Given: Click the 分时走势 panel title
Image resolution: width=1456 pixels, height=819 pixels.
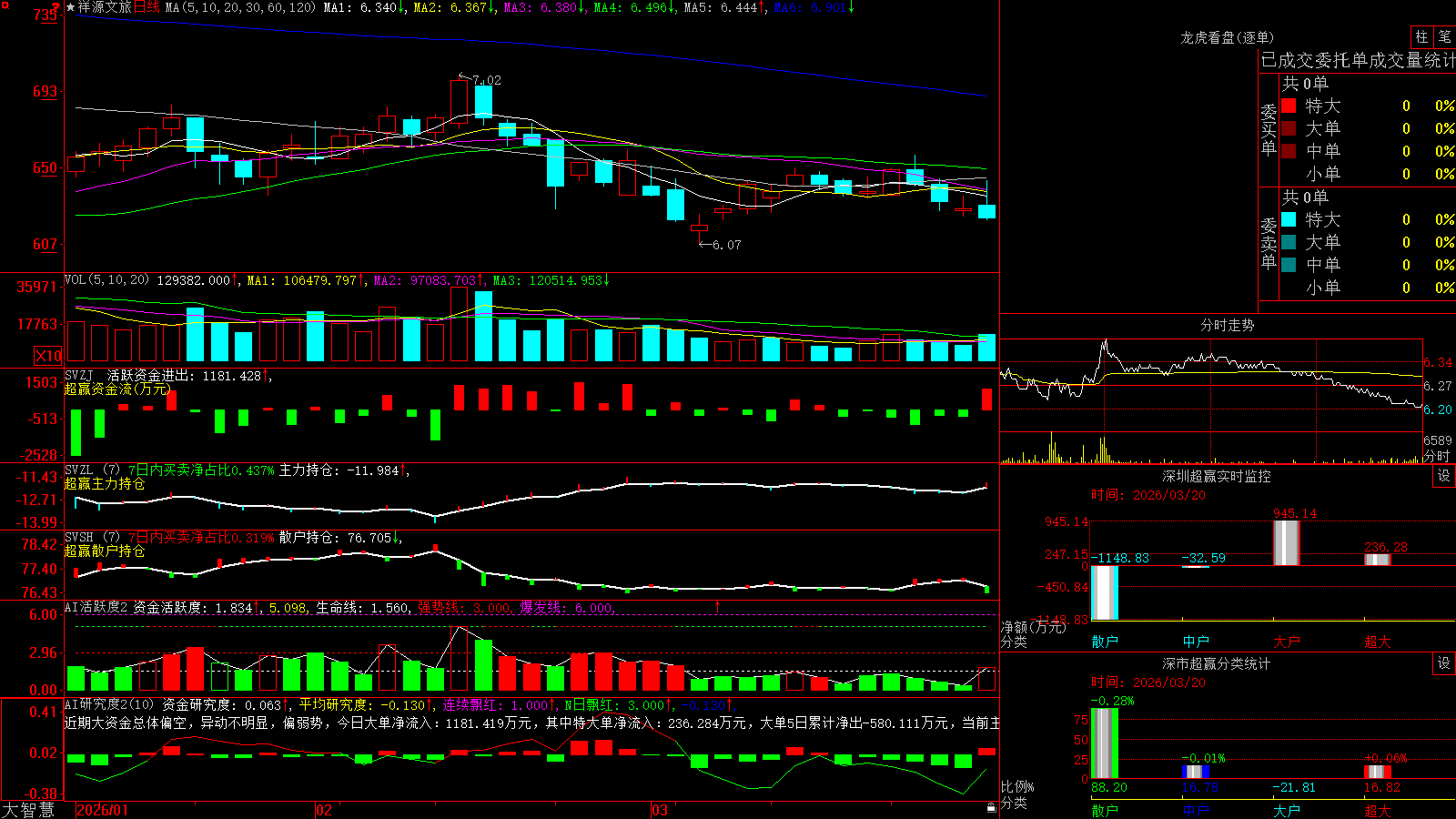Looking at the screenshot, I should tap(1228, 325).
